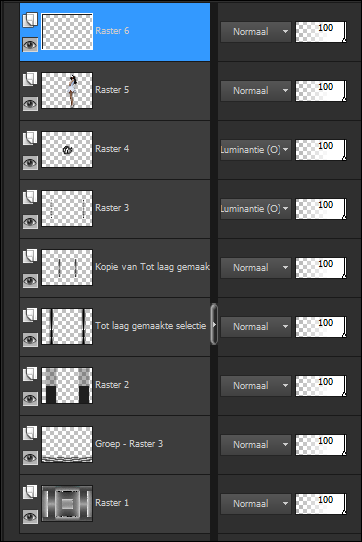Select the Raster 5 layer name
Screen dimensions: 362x542
[x=112, y=90]
